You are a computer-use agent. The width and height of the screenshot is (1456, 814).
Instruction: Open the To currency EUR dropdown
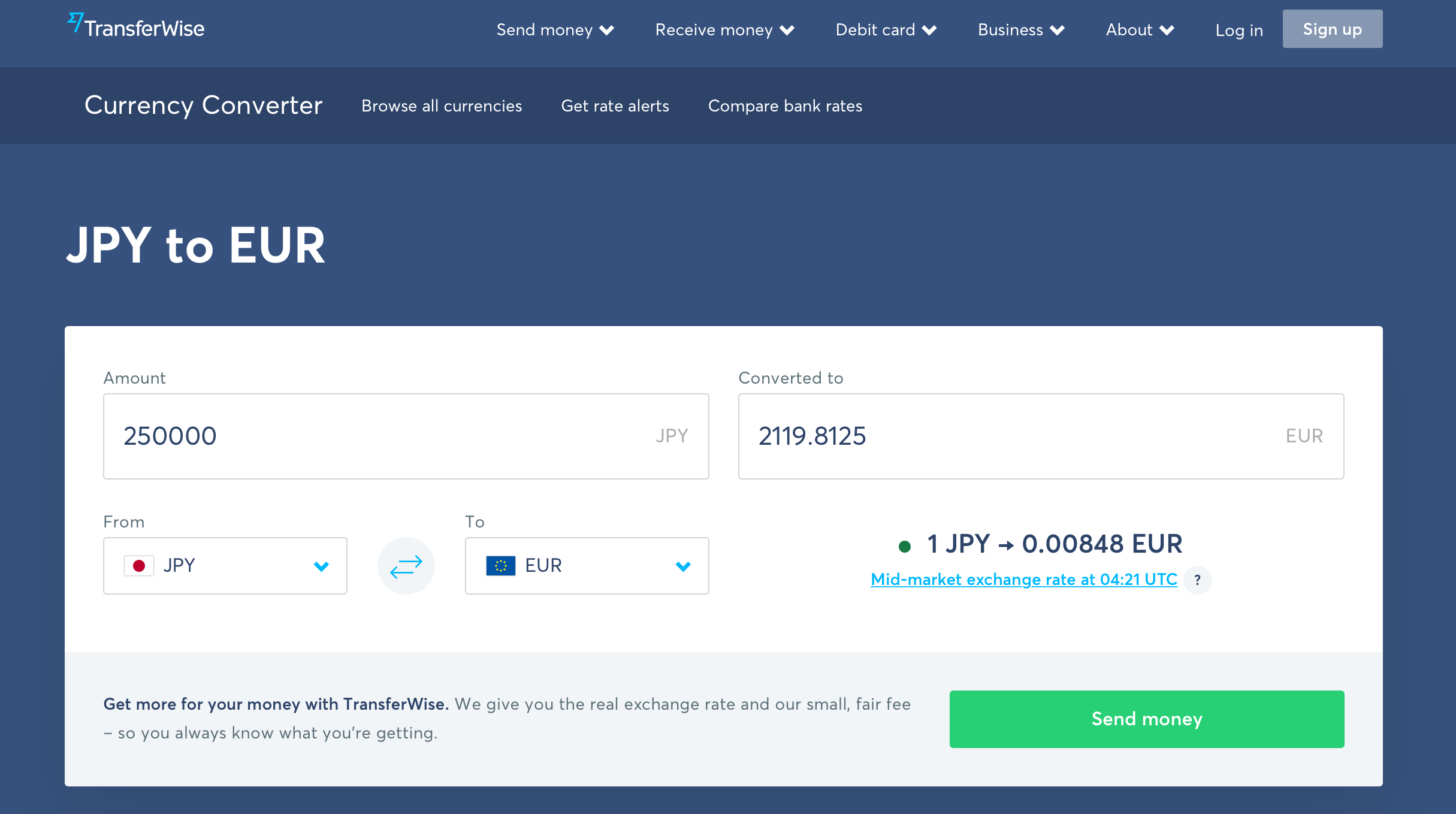(587, 566)
